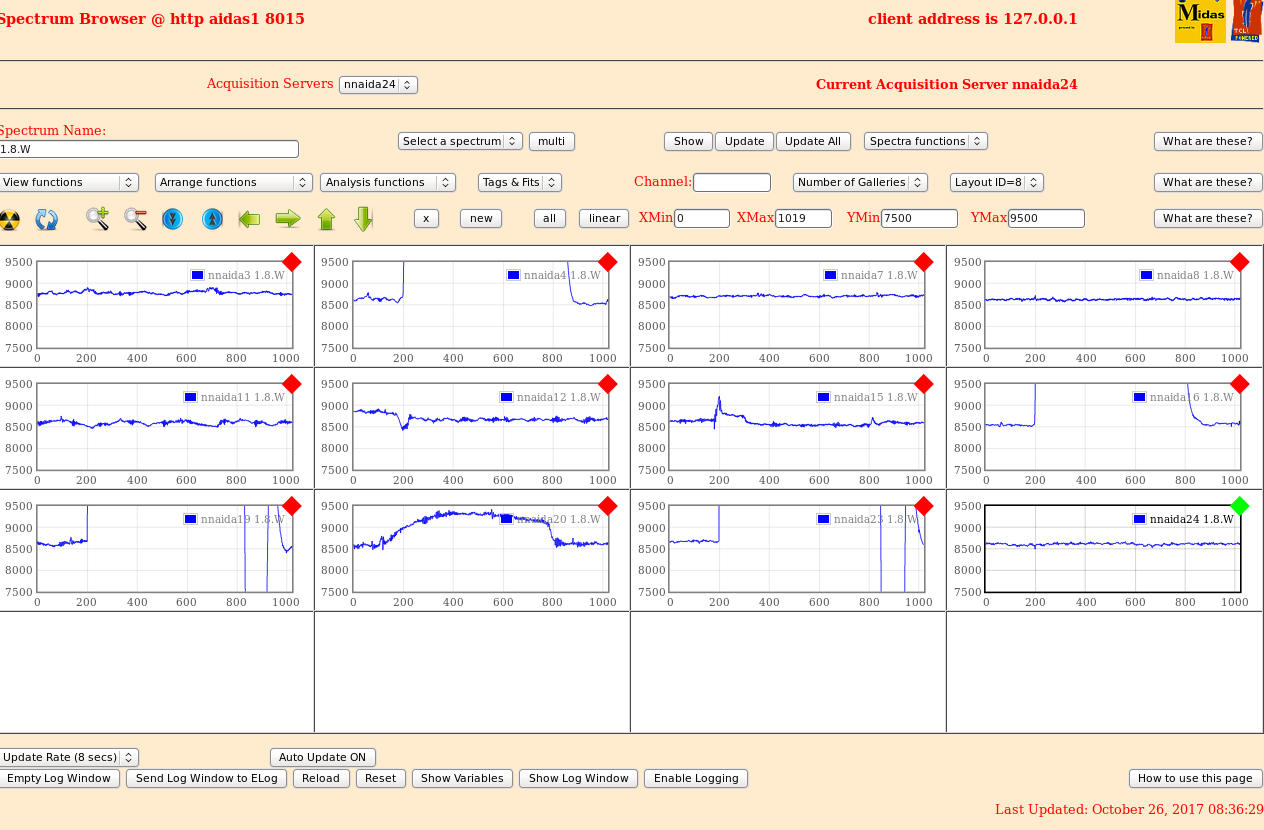The image size is (1264, 830).
Task: Open the Analysis functions menu
Action: click(x=387, y=182)
